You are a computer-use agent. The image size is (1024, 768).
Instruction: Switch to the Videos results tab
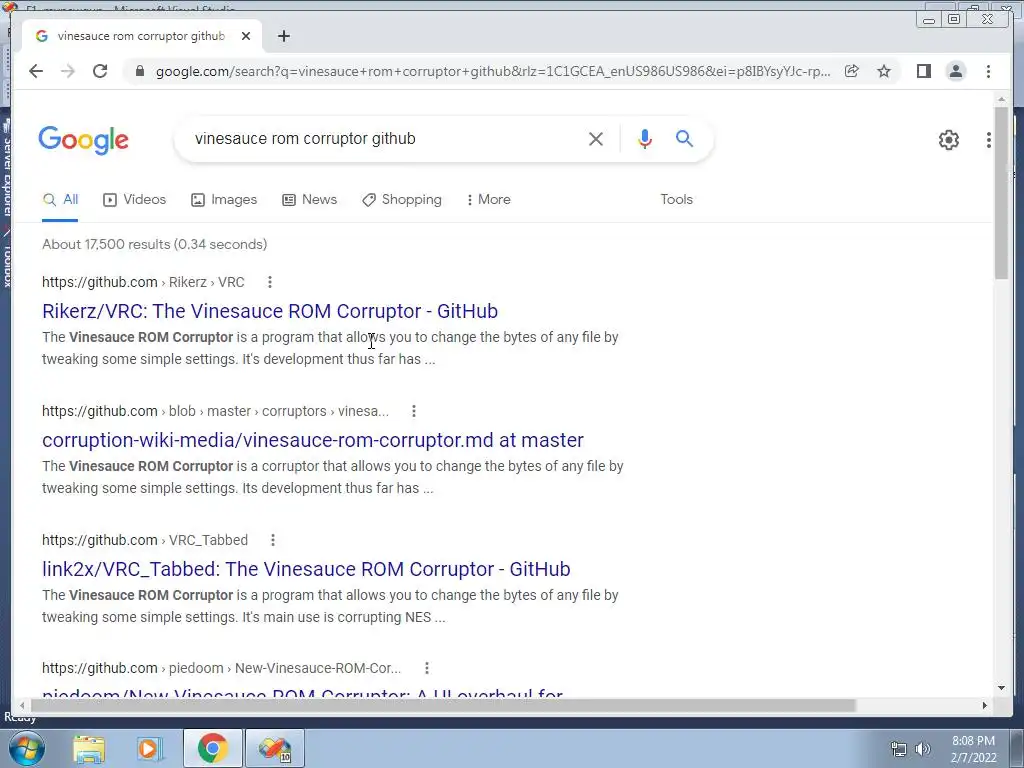click(x=135, y=199)
